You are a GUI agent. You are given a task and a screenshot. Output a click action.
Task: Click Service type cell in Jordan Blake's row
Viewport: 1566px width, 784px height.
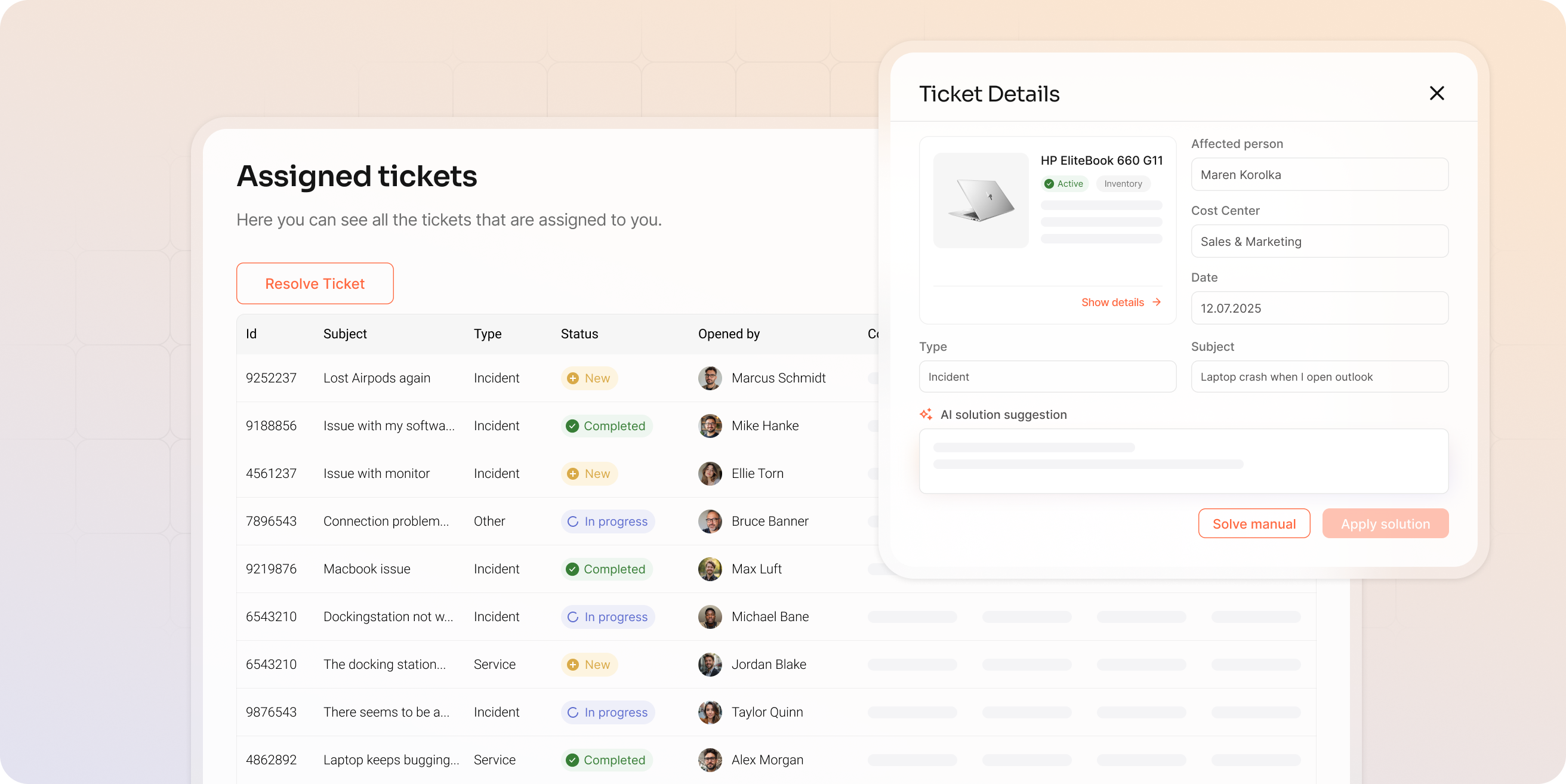coord(494,664)
